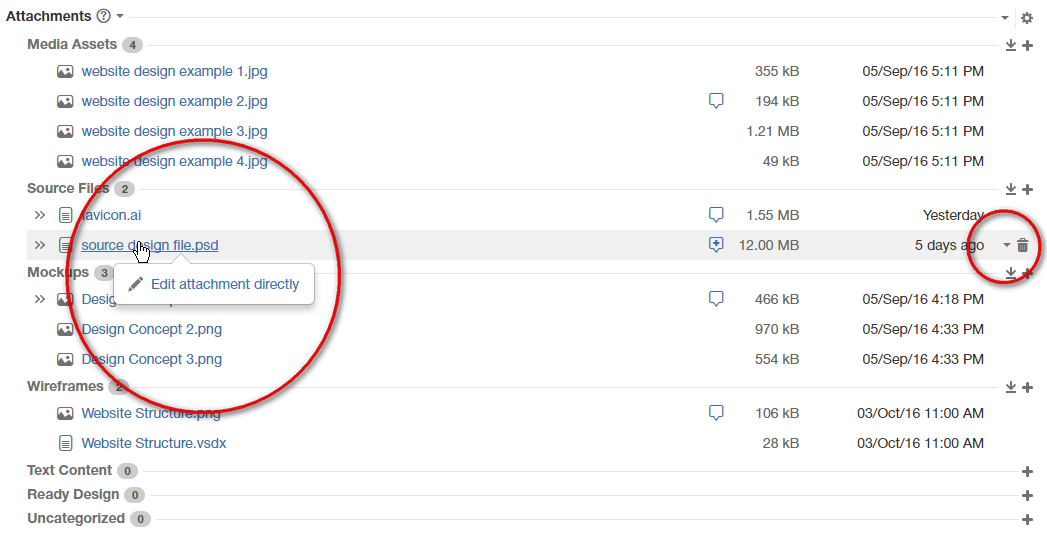Add attachment to Text Content category
The image size is (1047, 536).
(1027, 471)
